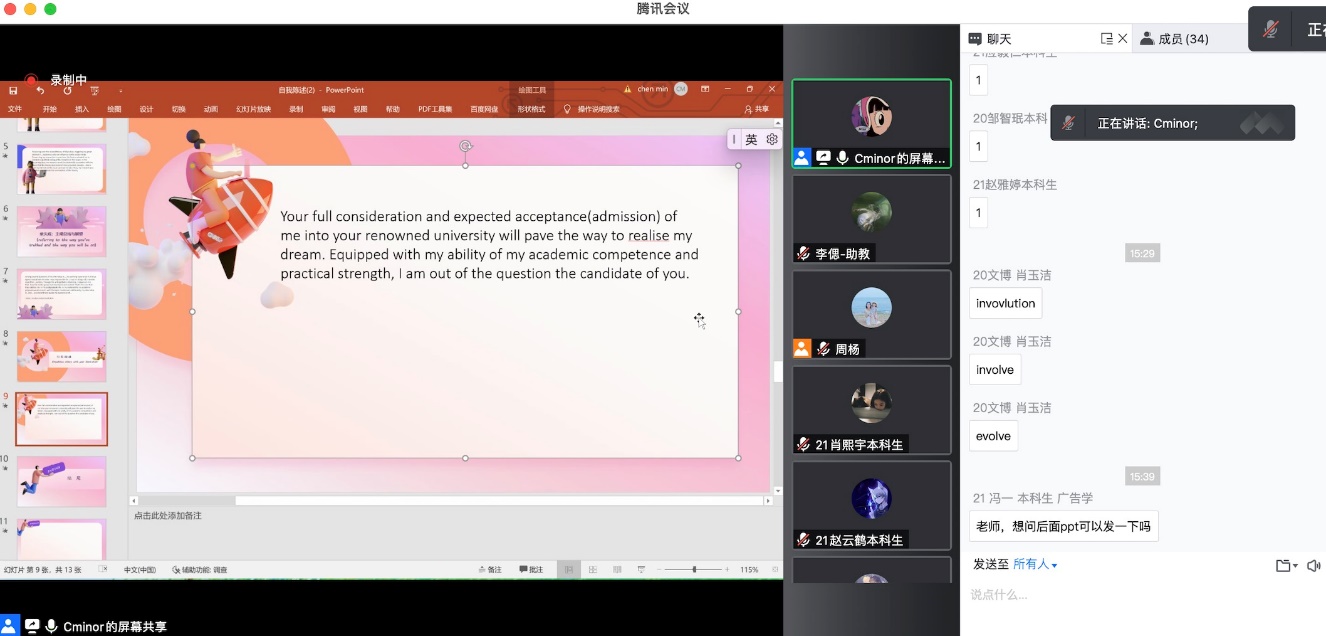
Task: Click the 共享 share button in PowerPoint
Action: pyautogui.click(x=757, y=109)
